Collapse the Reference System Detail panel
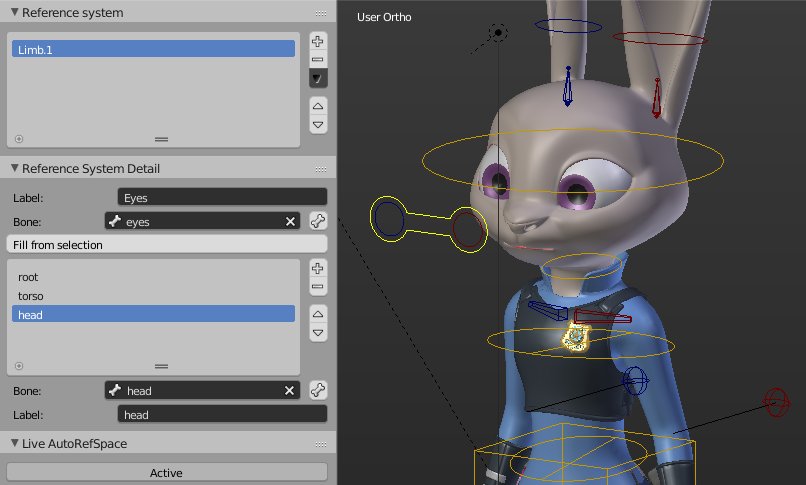 point(15,168)
